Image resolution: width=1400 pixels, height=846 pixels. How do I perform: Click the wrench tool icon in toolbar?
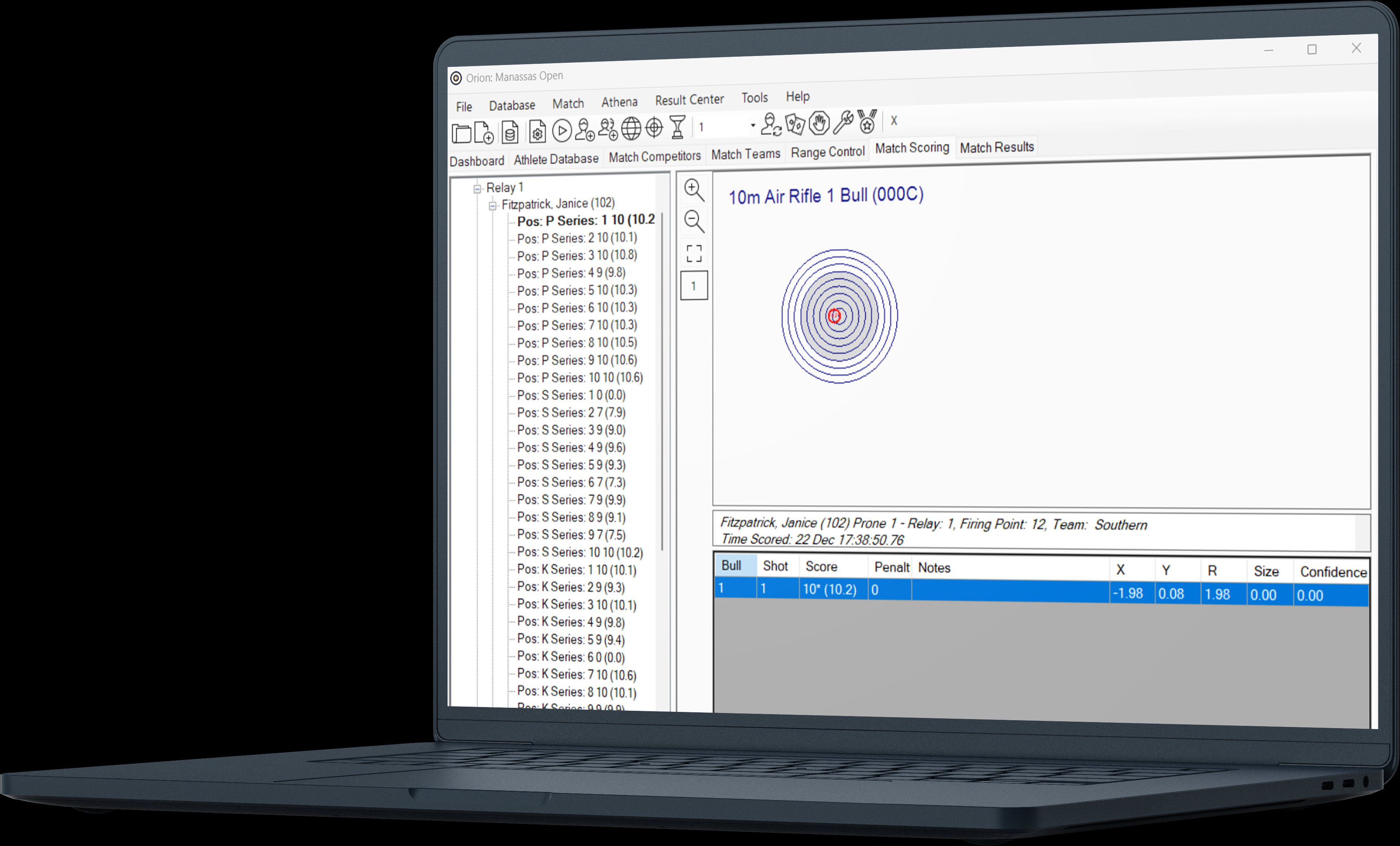pyautogui.click(x=843, y=122)
